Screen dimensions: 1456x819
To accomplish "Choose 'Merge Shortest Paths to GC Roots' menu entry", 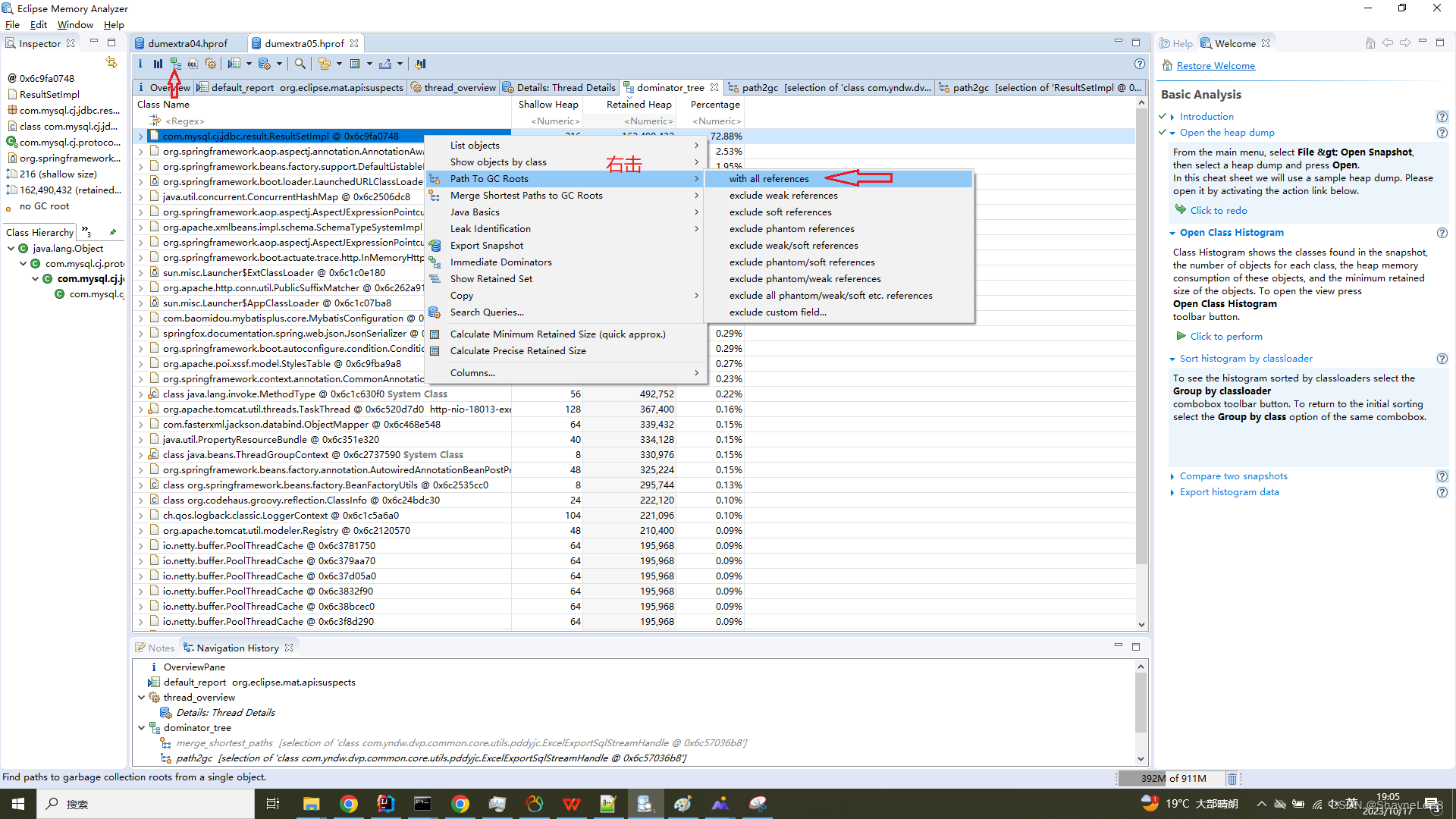I will click(526, 196).
